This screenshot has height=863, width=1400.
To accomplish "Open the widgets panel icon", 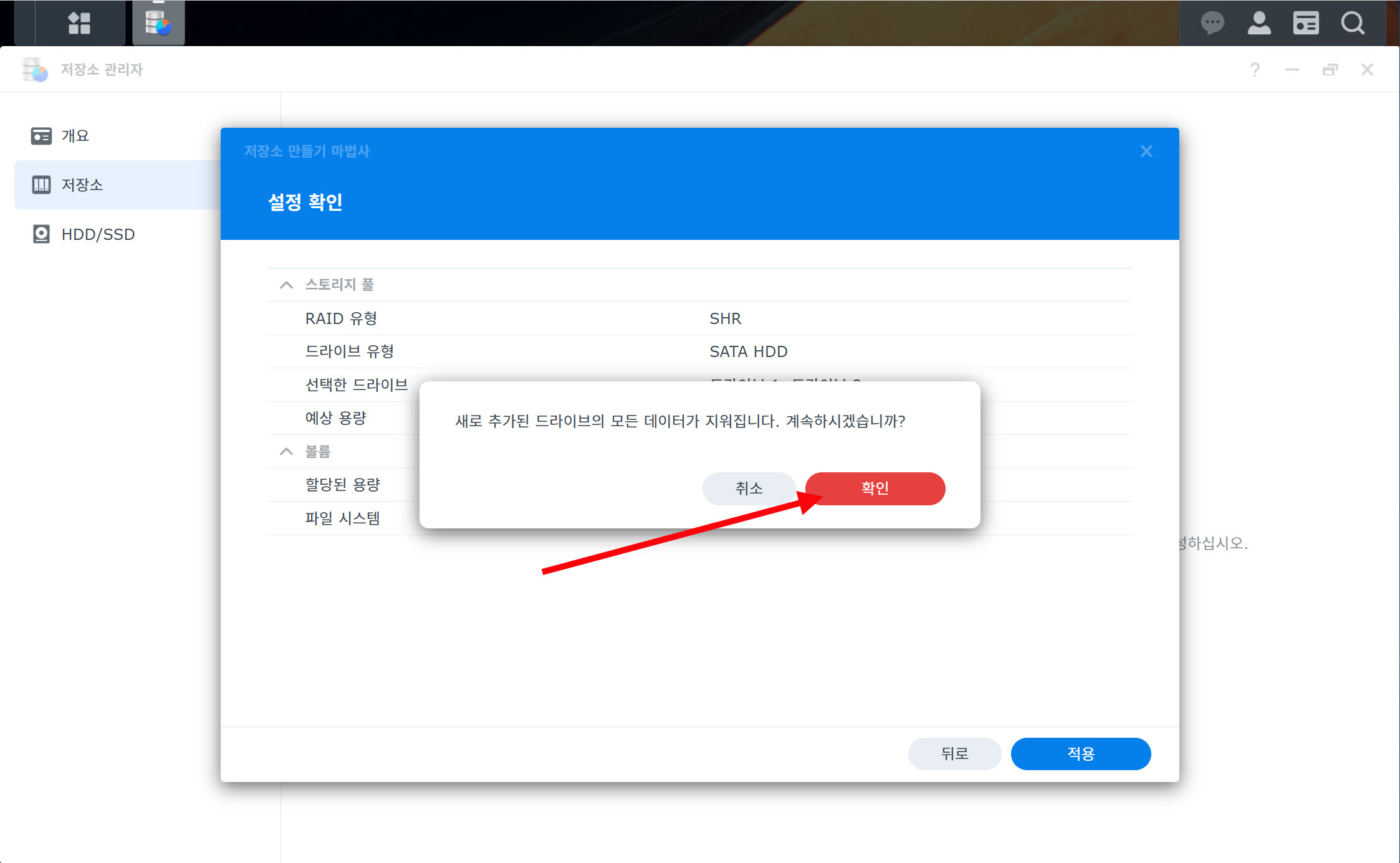I will point(1305,23).
